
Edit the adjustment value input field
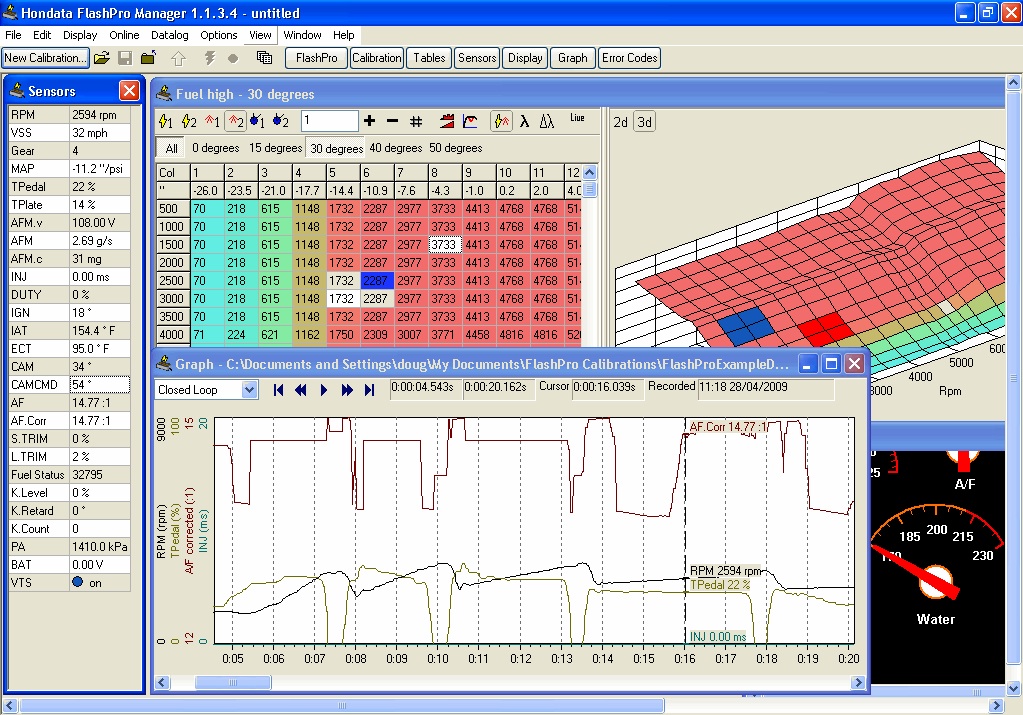point(329,121)
